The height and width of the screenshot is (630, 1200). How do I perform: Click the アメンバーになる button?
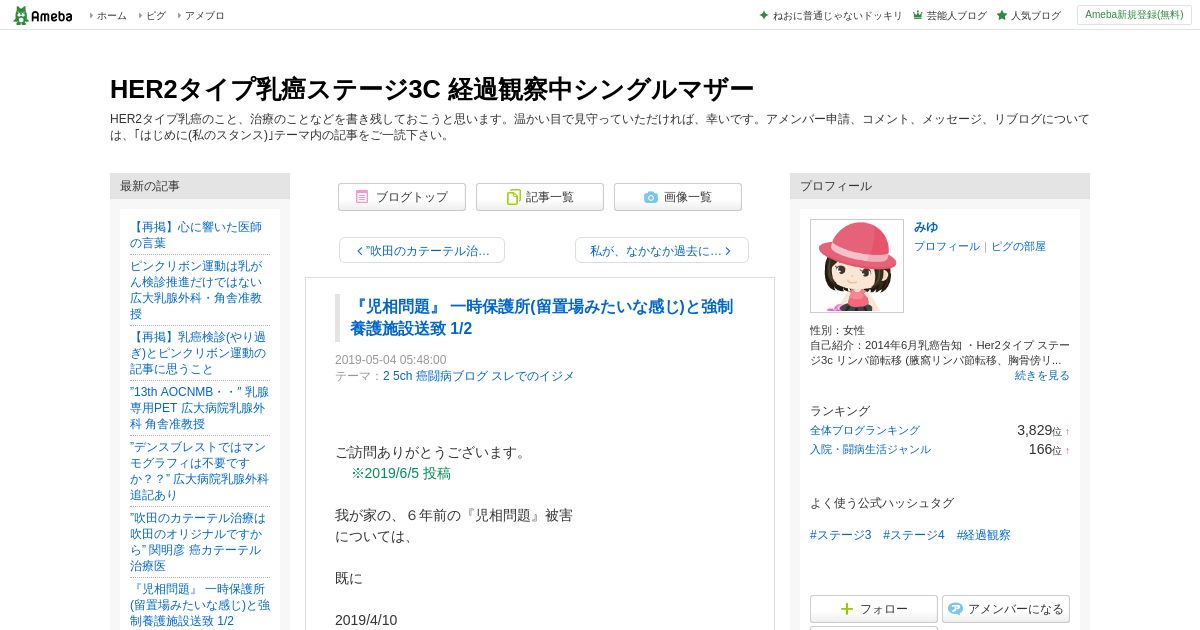(x=1006, y=609)
